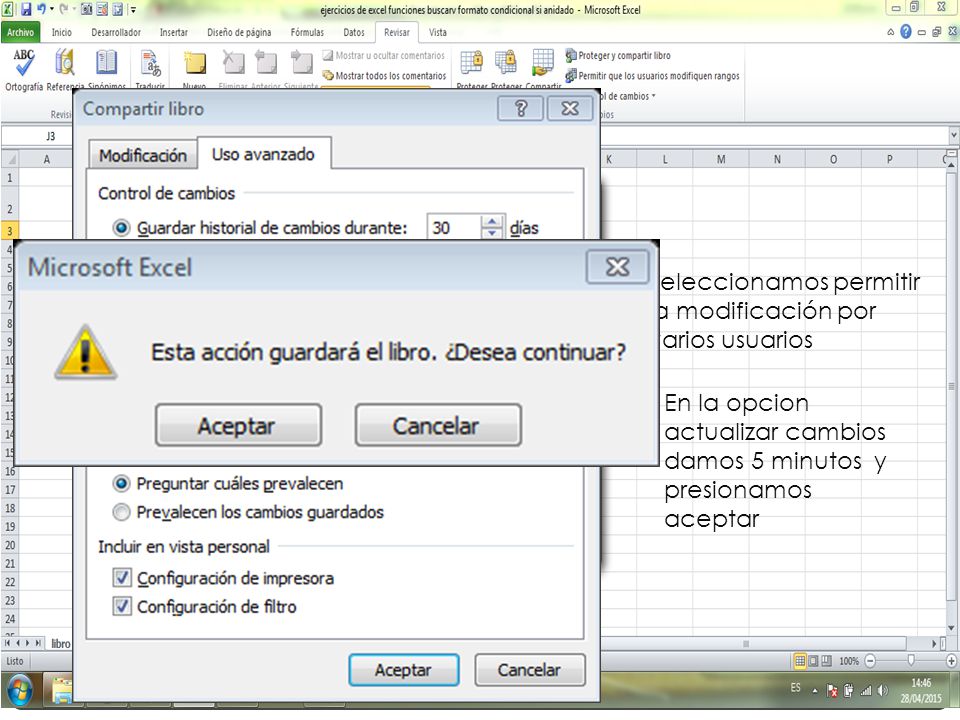Switch to Page Break Preview in status bar

[827, 661]
